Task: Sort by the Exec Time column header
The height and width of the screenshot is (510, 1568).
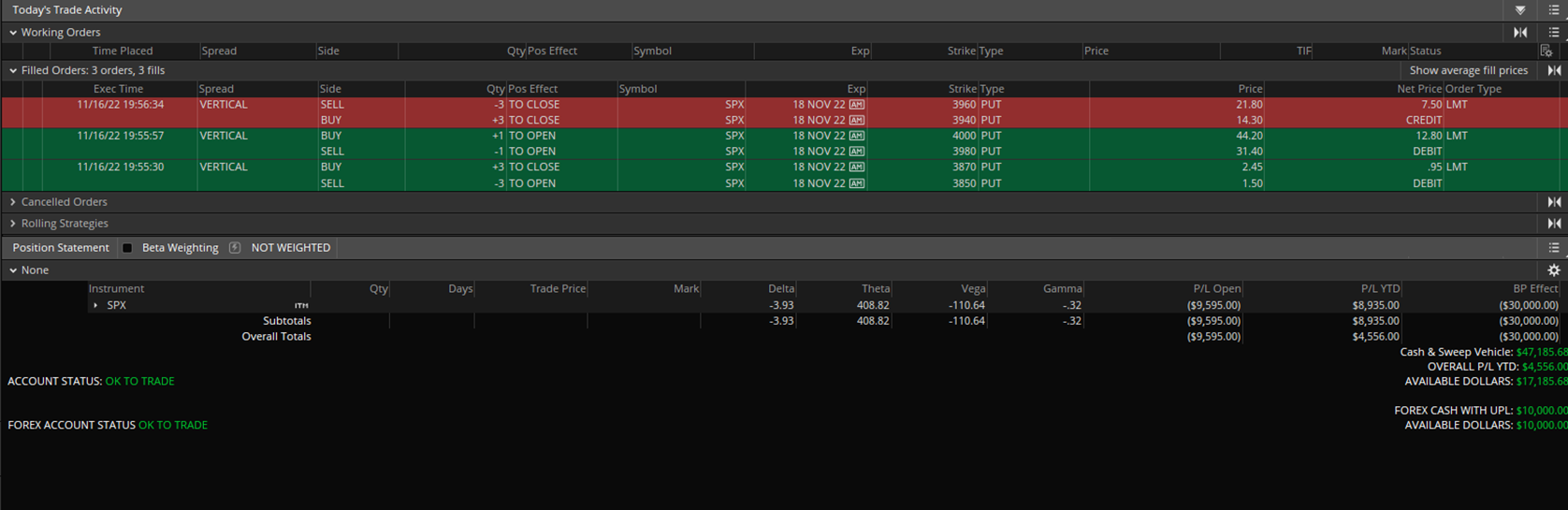Action: pyautogui.click(x=118, y=89)
